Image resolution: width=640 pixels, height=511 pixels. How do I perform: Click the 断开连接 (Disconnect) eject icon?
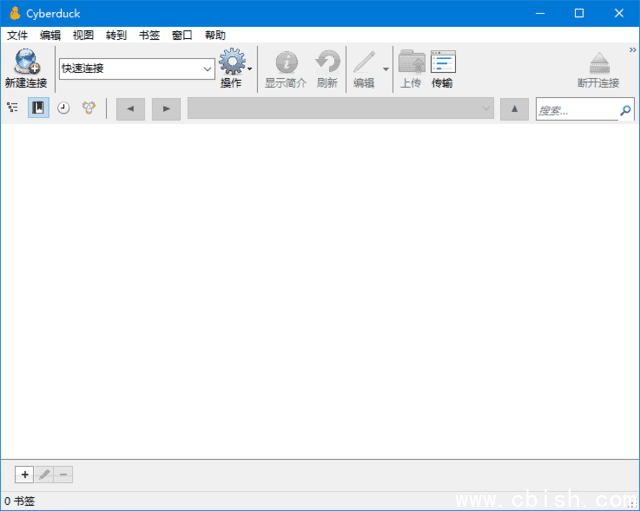tap(598, 63)
